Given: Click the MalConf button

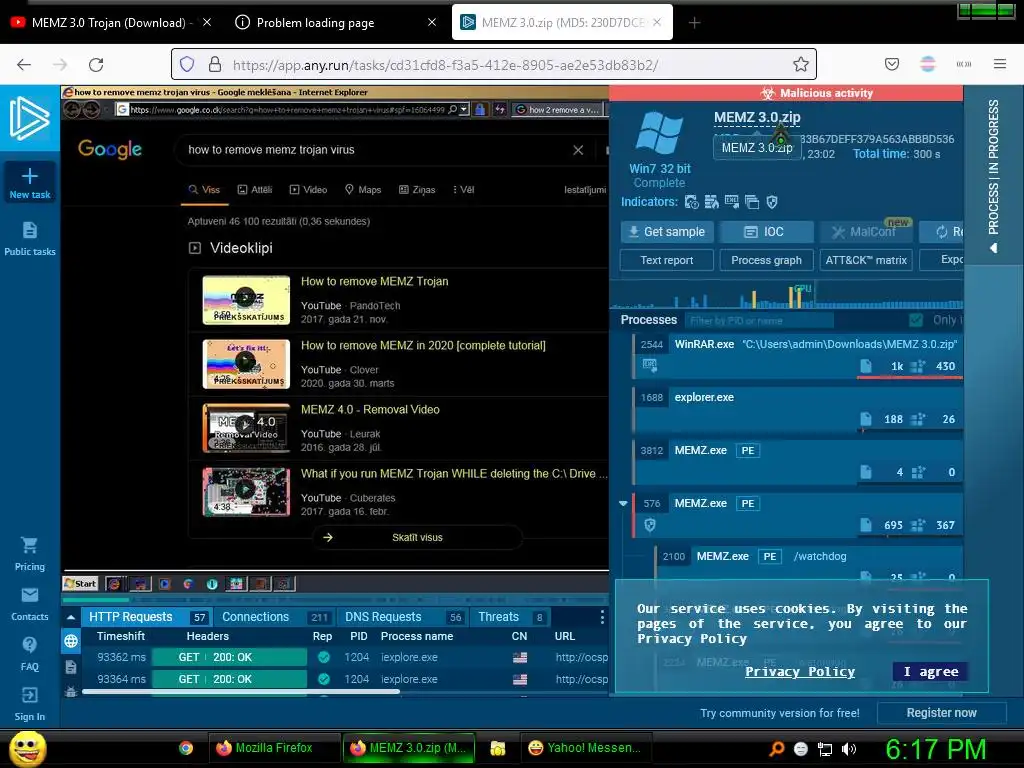Looking at the screenshot, I should tap(866, 232).
